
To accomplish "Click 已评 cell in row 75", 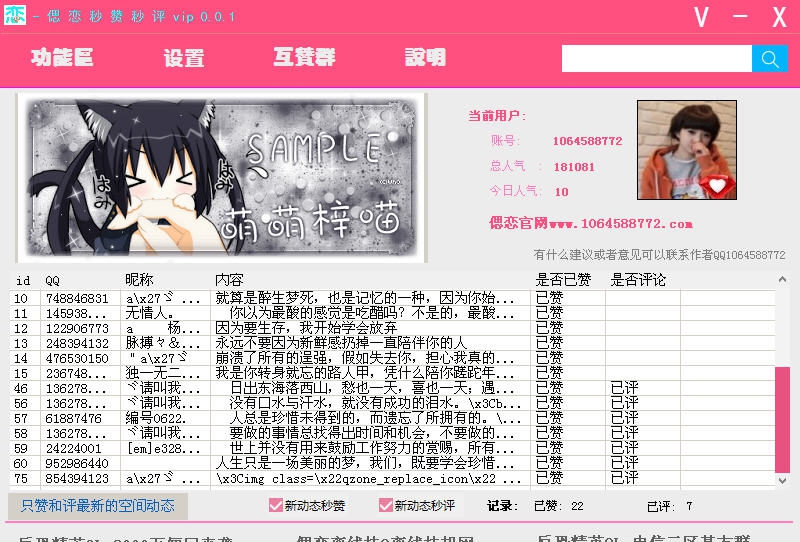I will click(624, 478).
